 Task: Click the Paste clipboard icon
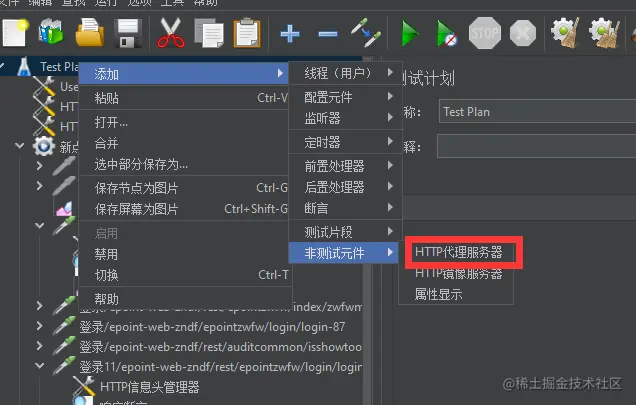[247, 33]
